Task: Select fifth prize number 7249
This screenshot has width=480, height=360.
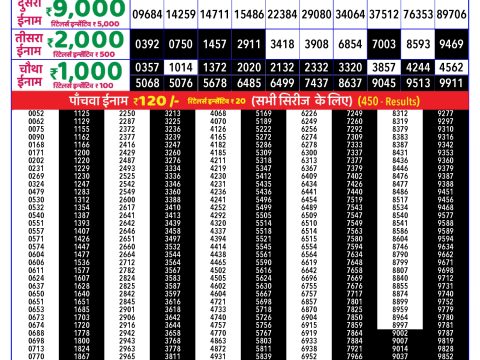Action: coord(354,113)
